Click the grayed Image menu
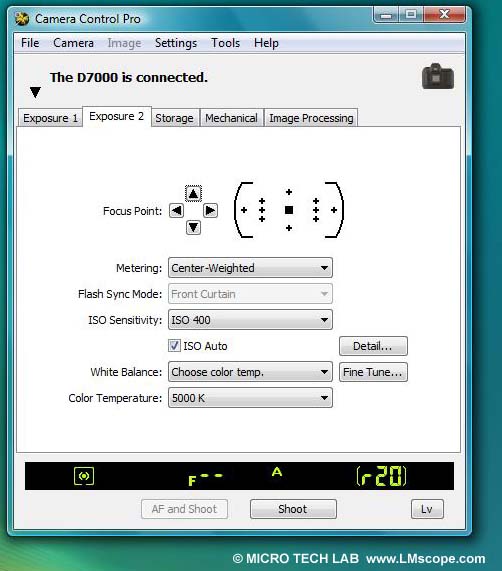 pyautogui.click(x=124, y=43)
